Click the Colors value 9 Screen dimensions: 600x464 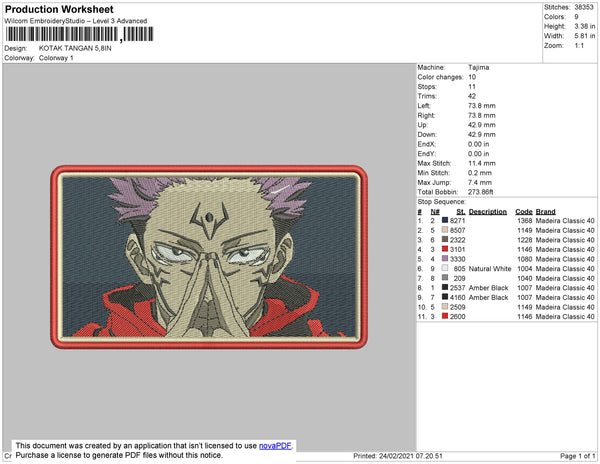pos(576,17)
